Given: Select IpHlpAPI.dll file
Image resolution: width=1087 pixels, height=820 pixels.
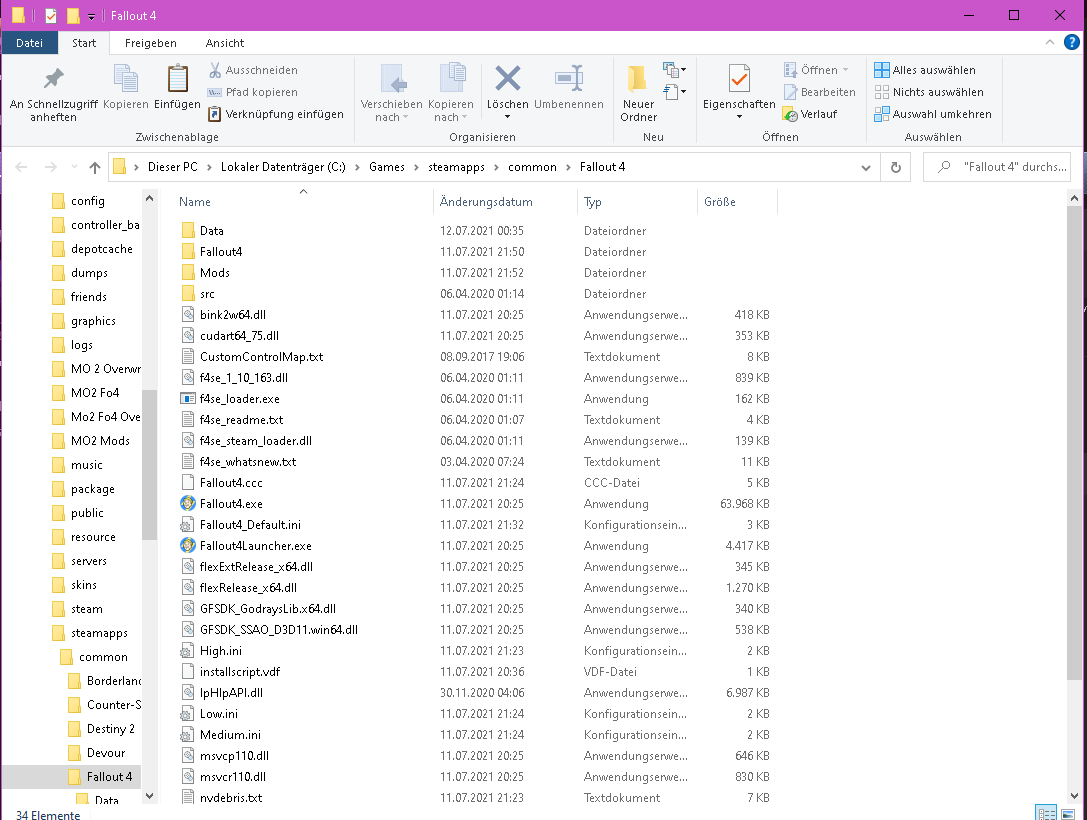Looking at the screenshot, I should (x=231, y=693).
